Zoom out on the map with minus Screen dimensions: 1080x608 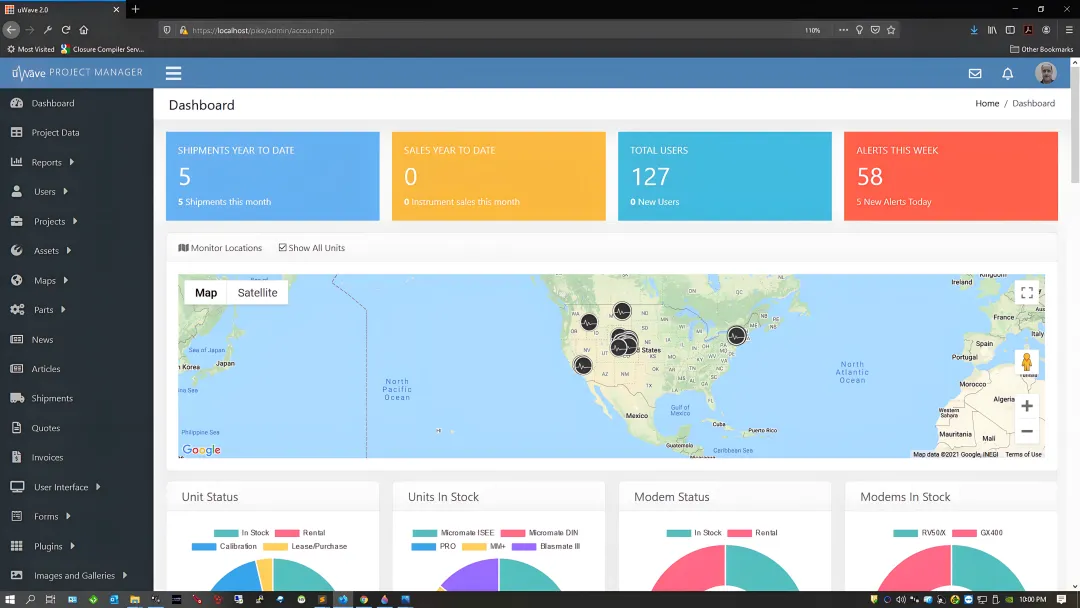coord(1026,432)
